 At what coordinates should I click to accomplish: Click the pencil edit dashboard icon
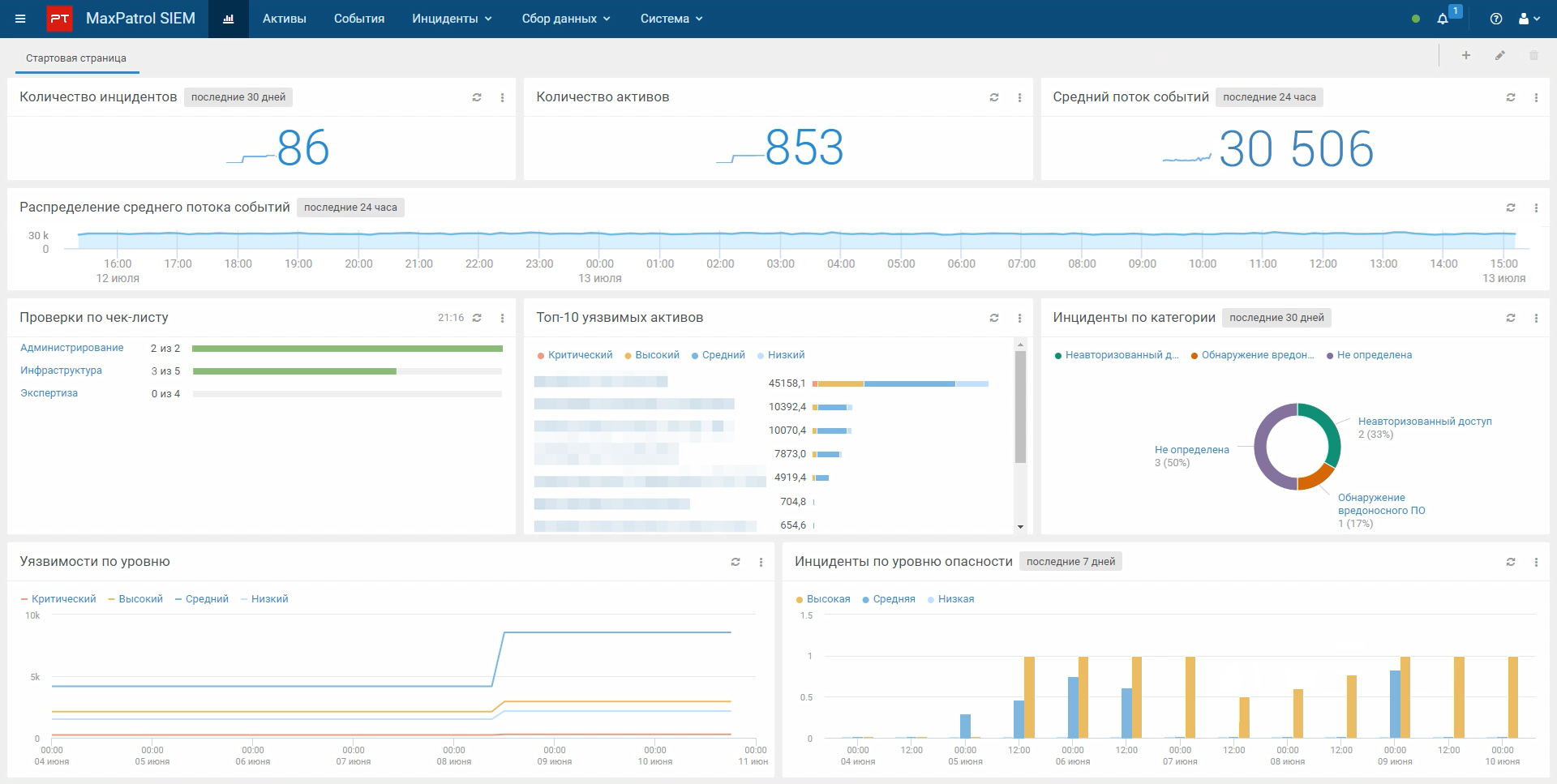point(1500,55)
